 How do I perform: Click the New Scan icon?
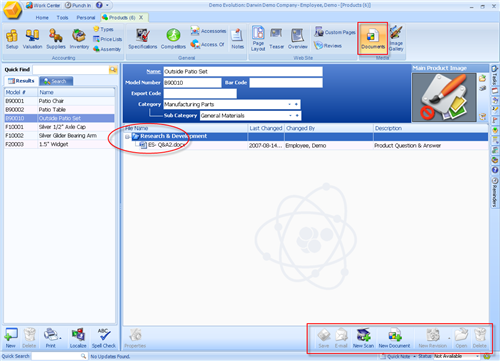tap(363, 338)
